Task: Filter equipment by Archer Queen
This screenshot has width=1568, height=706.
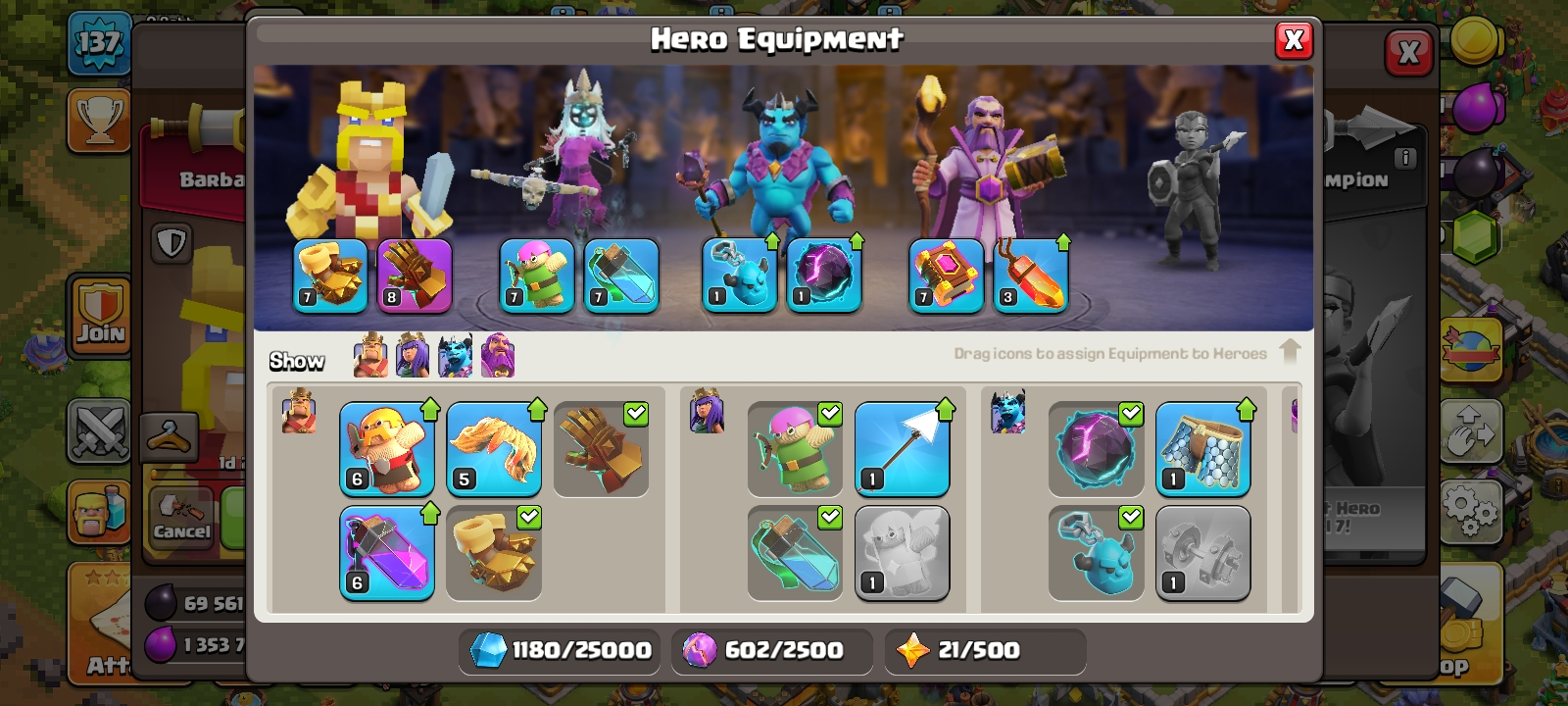Action: 413,355
